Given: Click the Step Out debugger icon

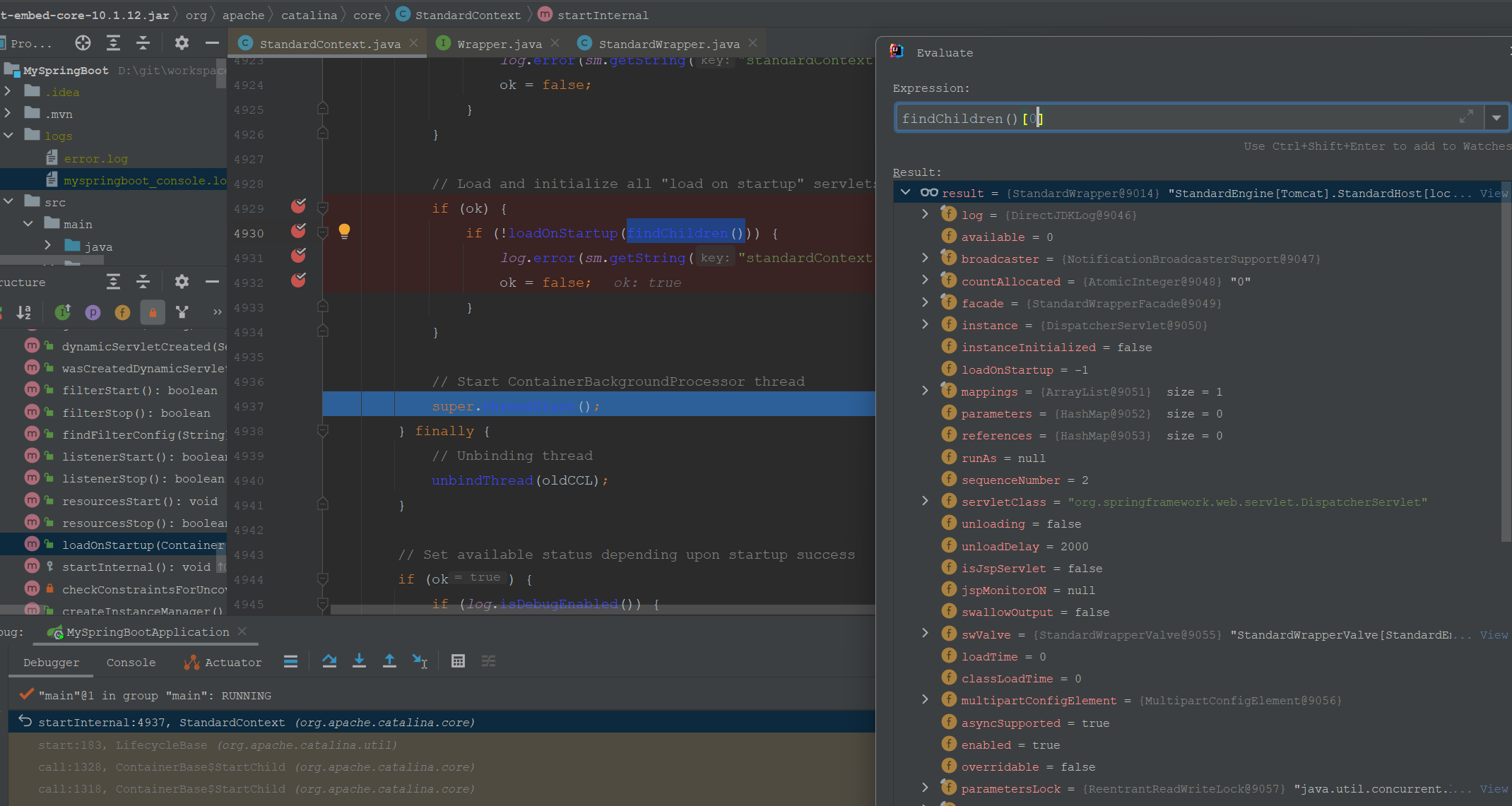Looking at the screenshot, I should point(389,661).
